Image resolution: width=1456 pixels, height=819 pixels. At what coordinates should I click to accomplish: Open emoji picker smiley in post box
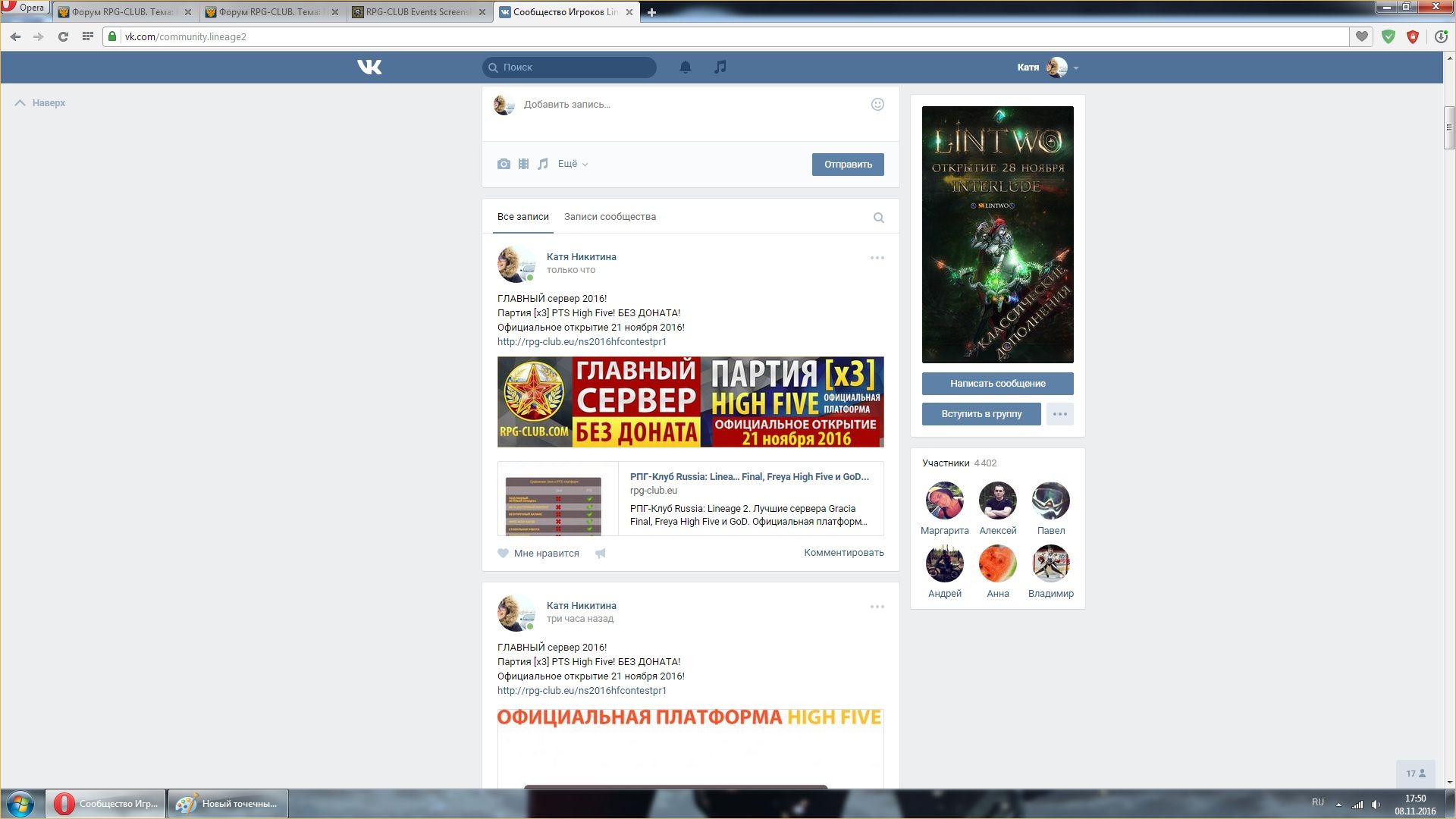coord(877,105)
